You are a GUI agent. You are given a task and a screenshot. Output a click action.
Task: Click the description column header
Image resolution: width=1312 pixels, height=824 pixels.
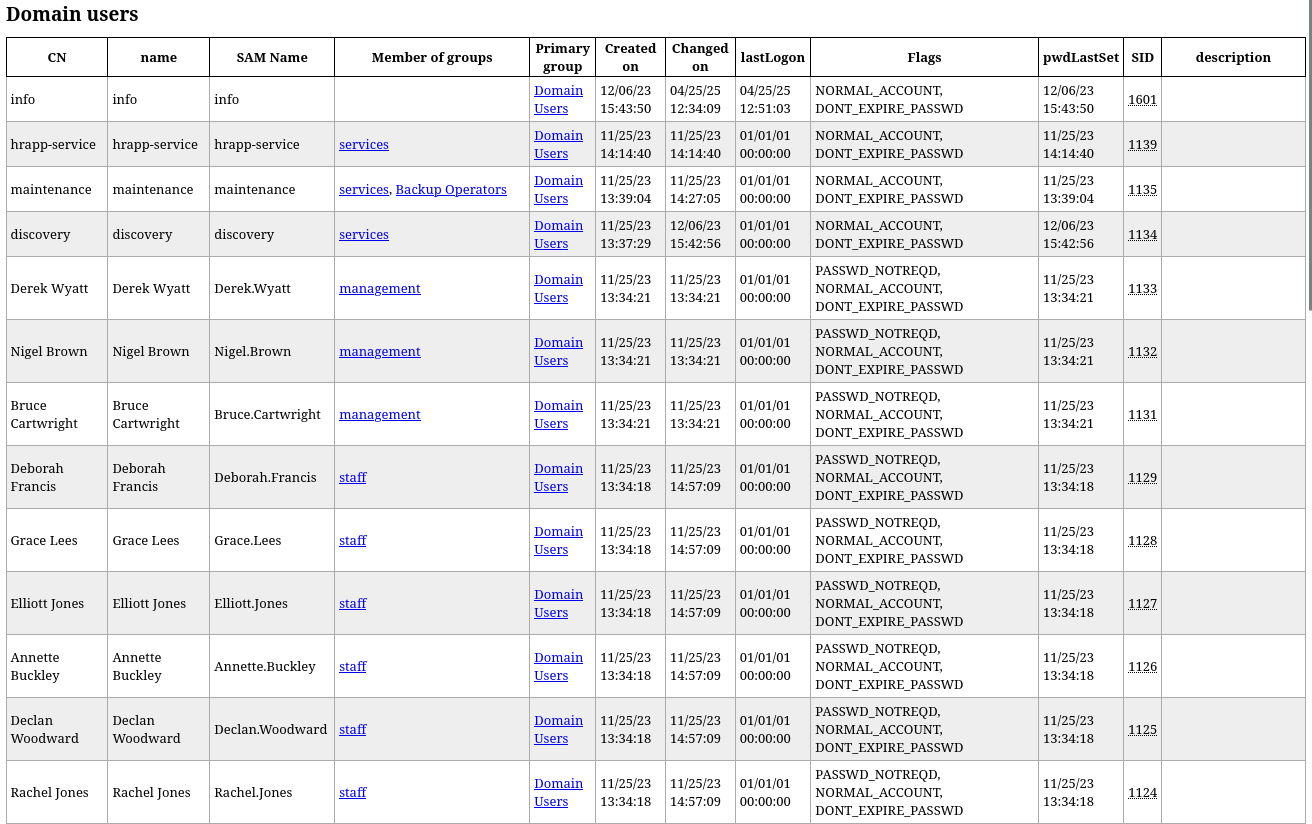click(1233, 57)
